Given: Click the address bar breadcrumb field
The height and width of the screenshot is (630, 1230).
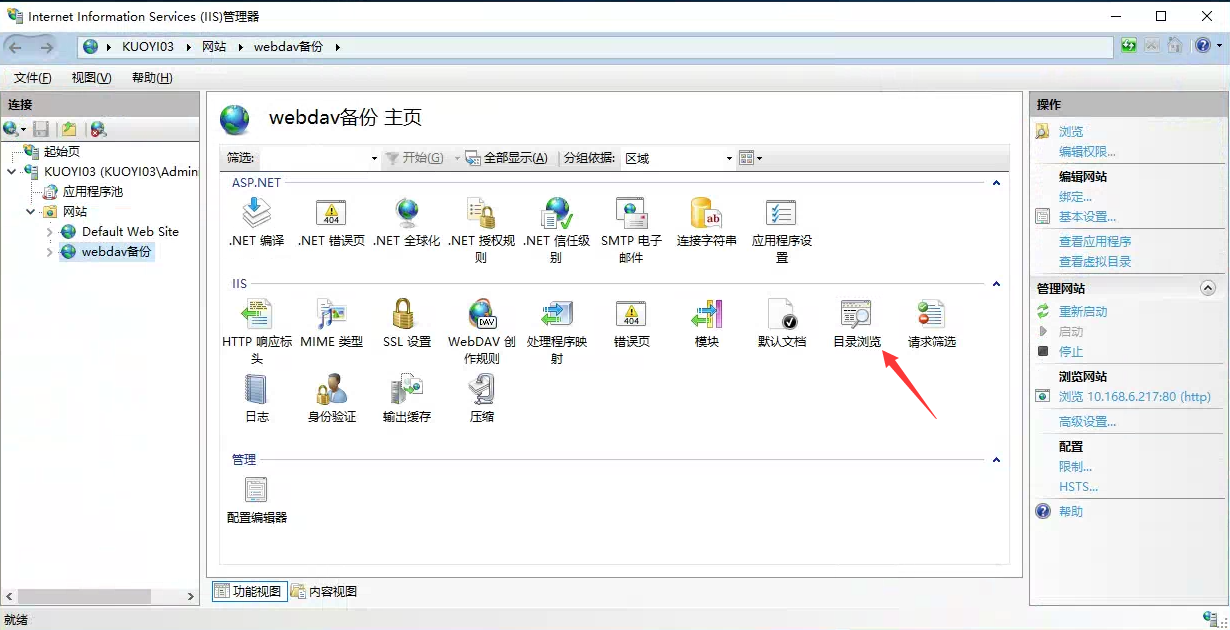Looking at the screenshot, I should (595, 46).
